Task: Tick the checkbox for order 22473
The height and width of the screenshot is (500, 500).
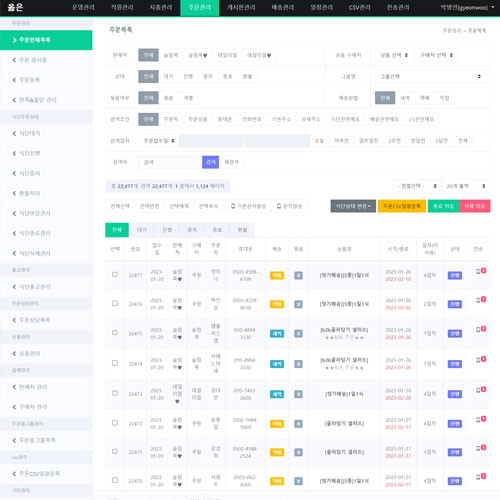Action: click(x=115, y=393)
